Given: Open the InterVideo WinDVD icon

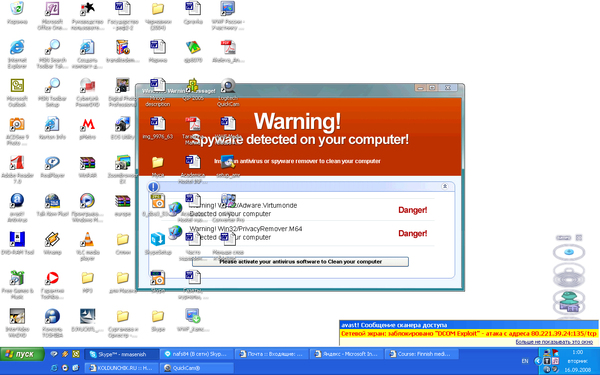Looking at the screenshot, I should pos(17,316).
